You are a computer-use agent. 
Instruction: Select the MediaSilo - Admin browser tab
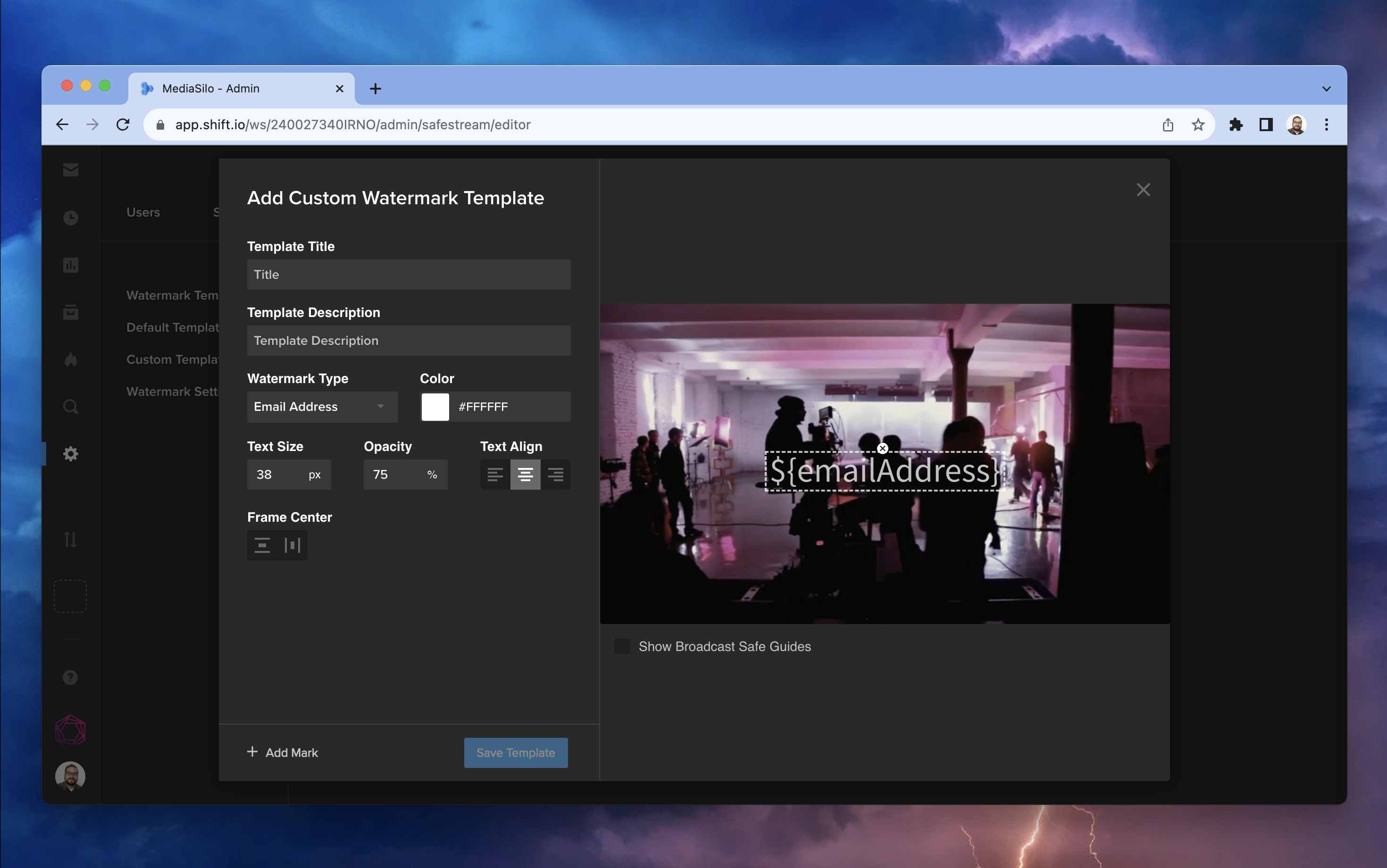click(x=241, y=88)
